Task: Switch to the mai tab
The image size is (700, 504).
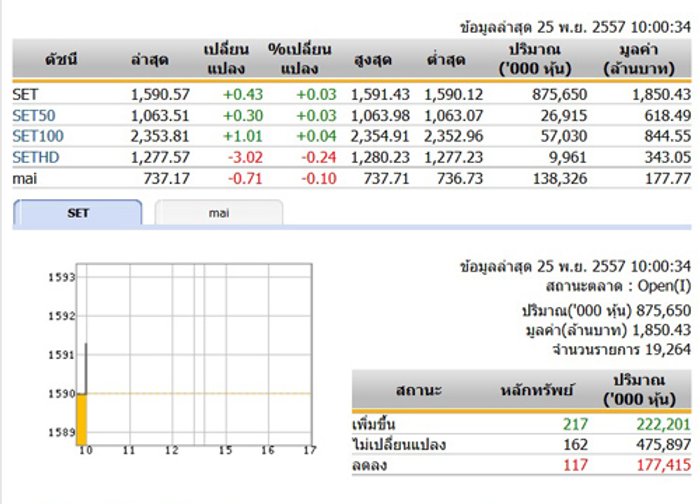Action: tap(219, 213)
